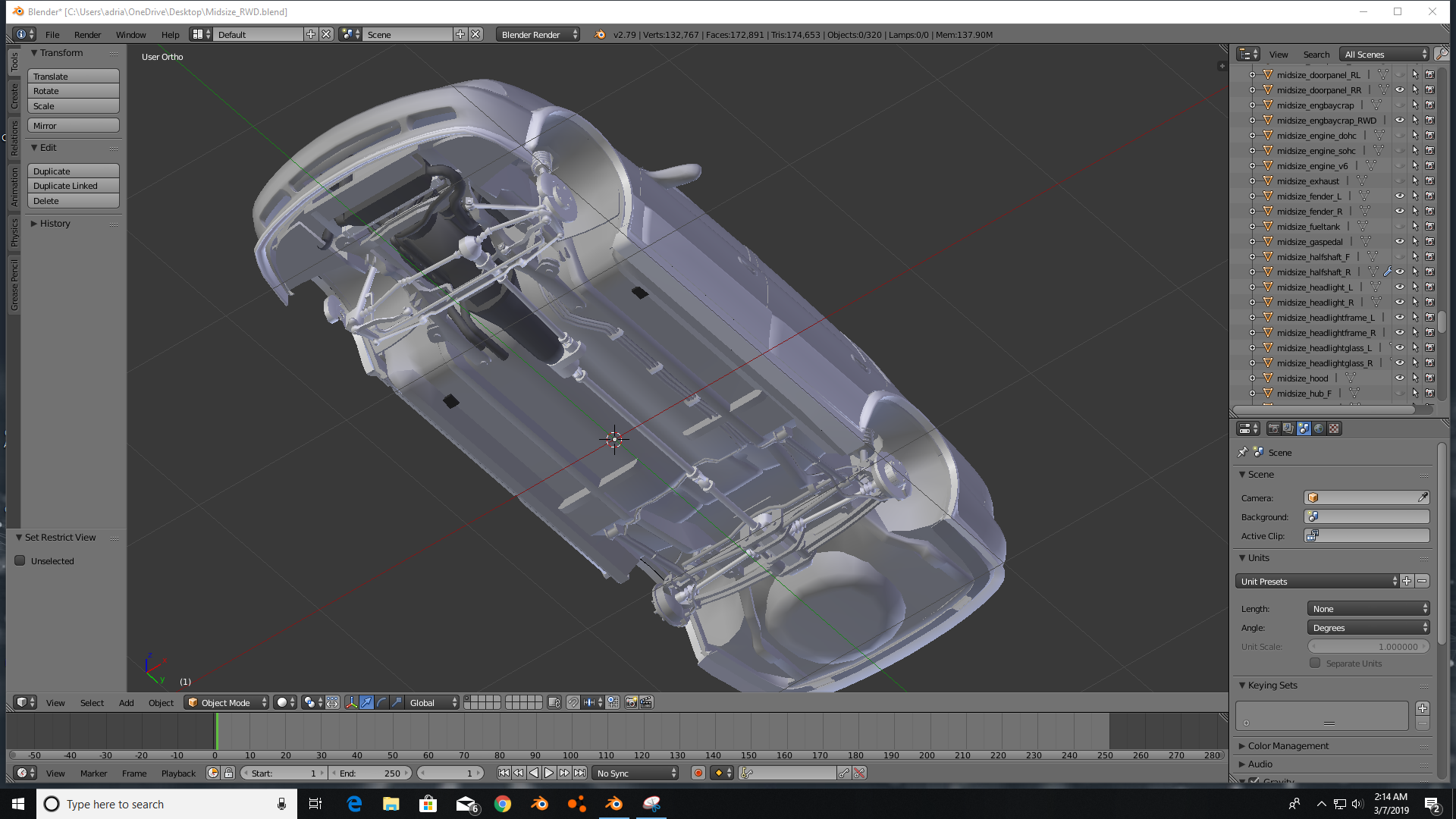The width and height of the screenshot is (1456, 819).
Task: Click the Mirror button
Action: pyautogui.click(x=74, y=125)
